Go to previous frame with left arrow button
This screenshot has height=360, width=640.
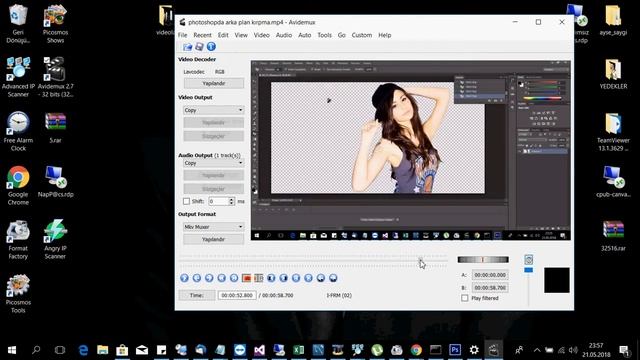[197, 278]
